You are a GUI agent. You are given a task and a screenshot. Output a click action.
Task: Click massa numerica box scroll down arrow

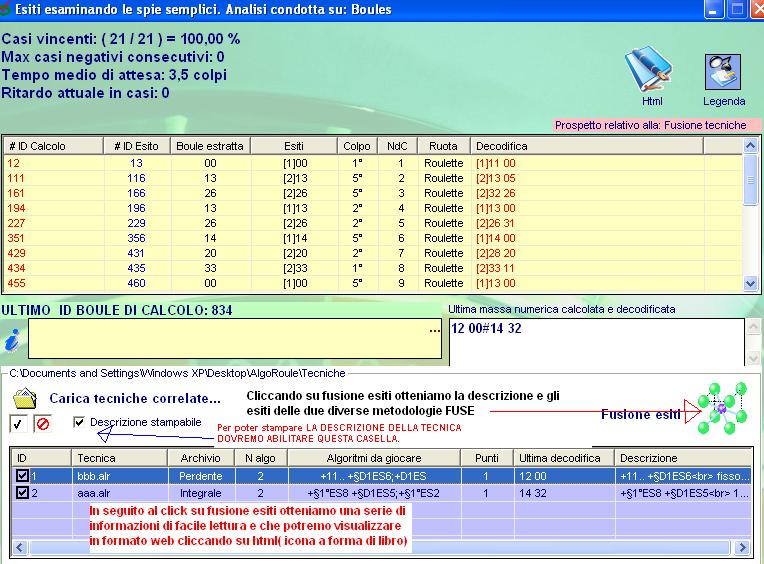point(753,358)
